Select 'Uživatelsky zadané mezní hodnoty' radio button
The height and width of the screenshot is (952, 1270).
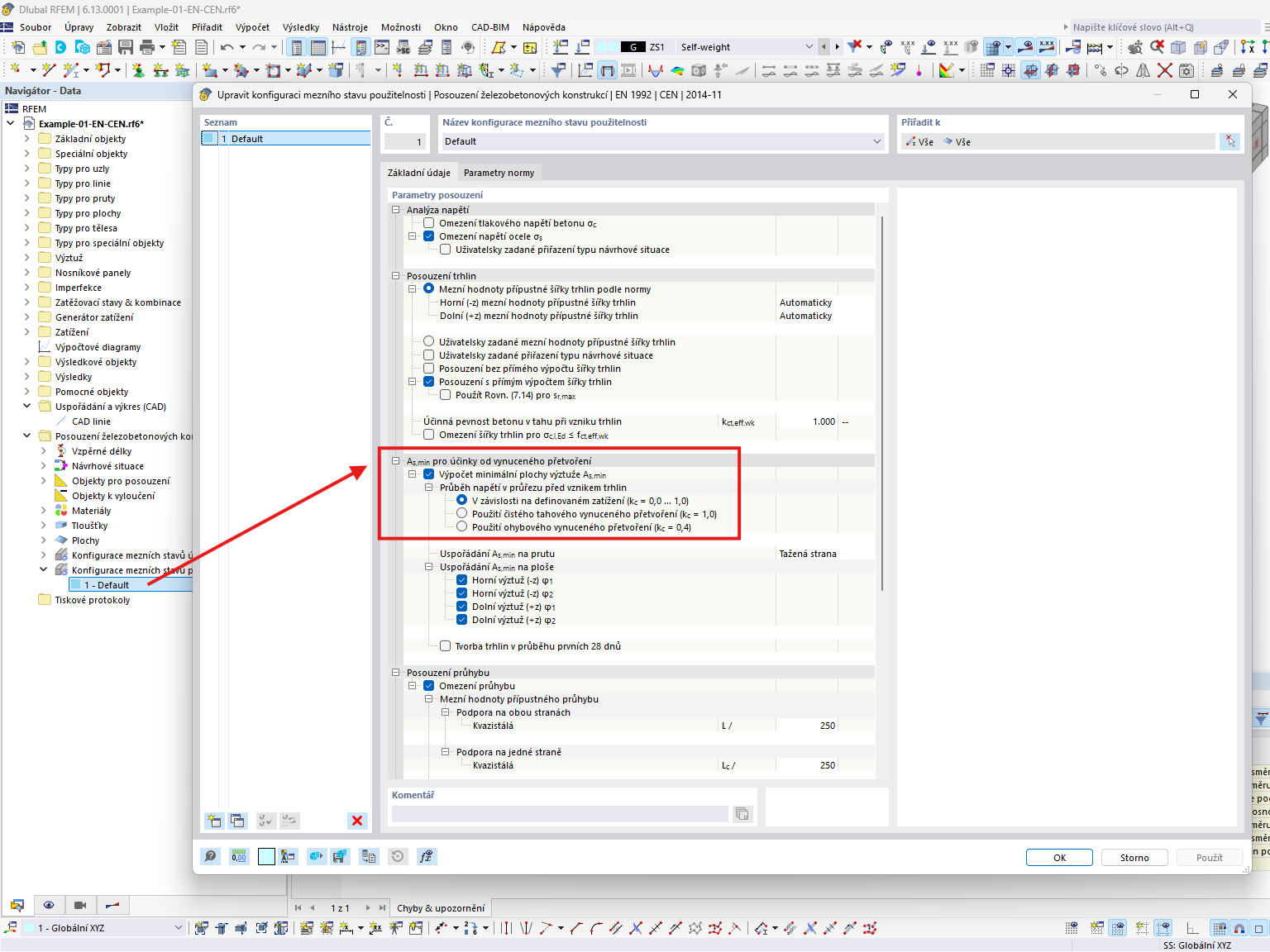point(428,341)
